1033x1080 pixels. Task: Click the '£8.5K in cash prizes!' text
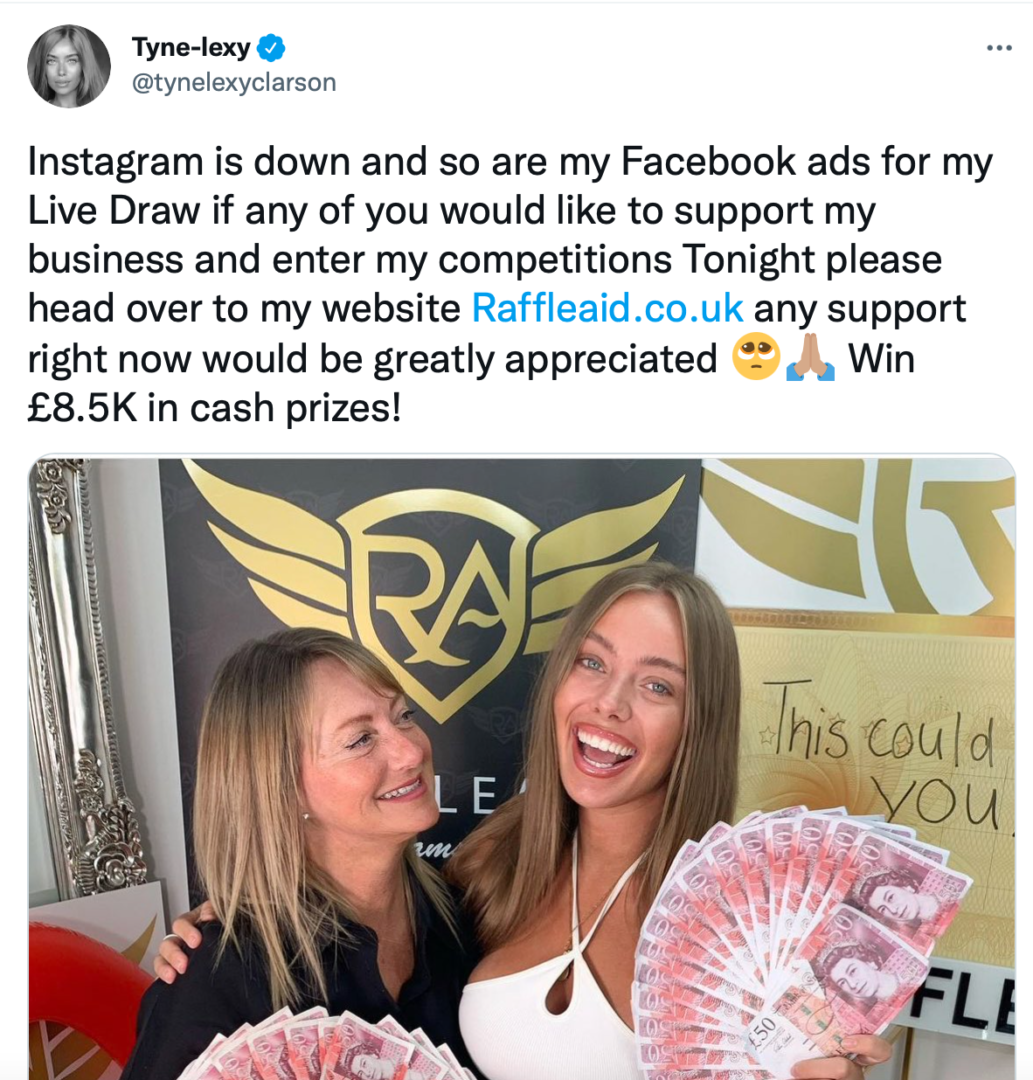tap(214, 408)
